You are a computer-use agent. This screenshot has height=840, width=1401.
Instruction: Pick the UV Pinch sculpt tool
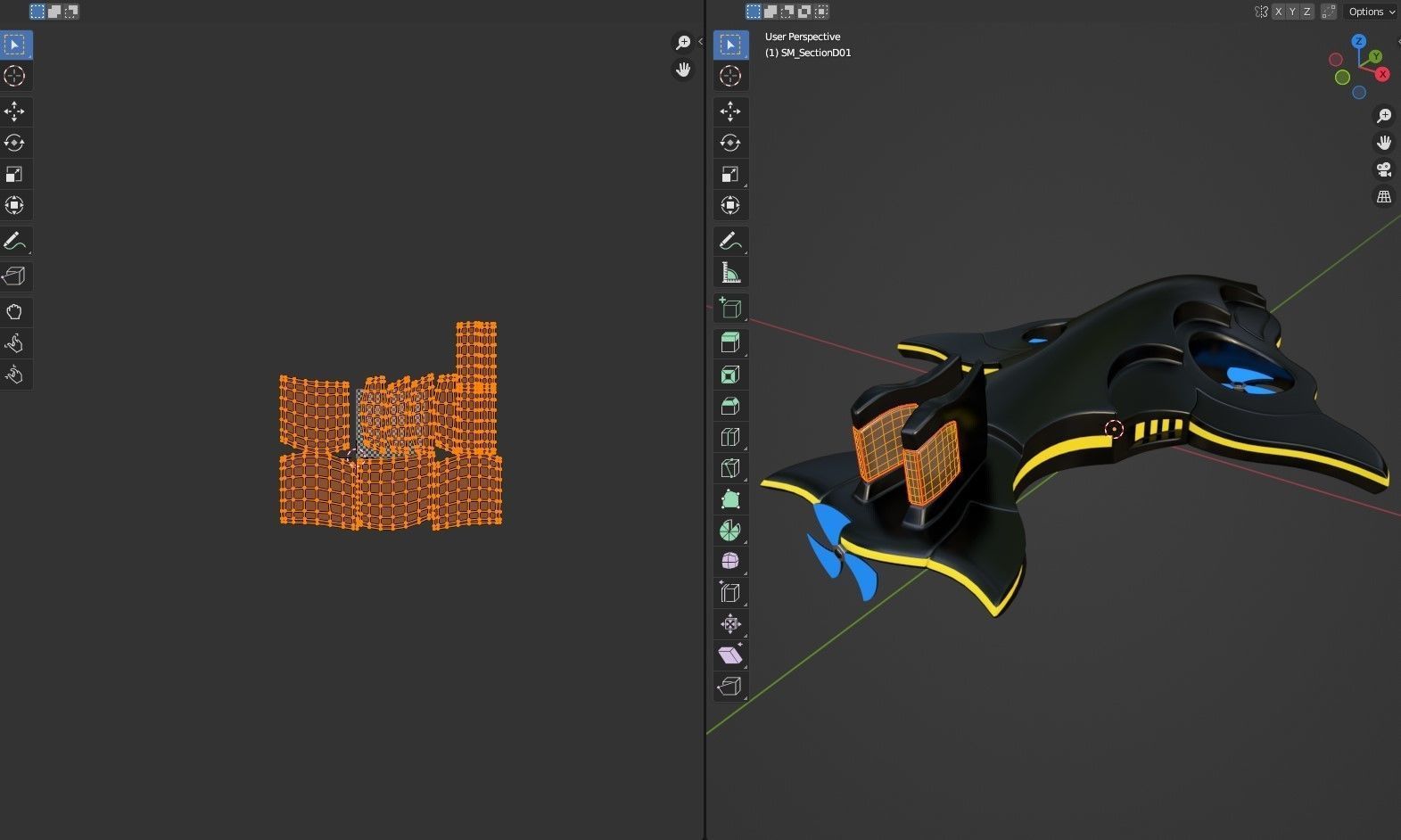click(15, 375)
